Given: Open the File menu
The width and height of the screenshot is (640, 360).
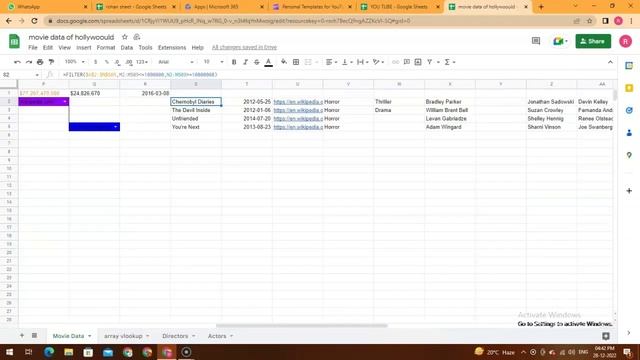Looking at the screenshot, I should click(33, 47).
